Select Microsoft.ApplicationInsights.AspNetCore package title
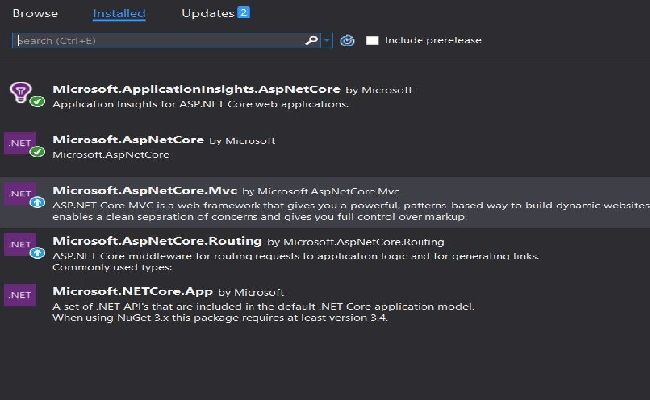The width and height of the screenshot is (650, 400). point(196,89)
